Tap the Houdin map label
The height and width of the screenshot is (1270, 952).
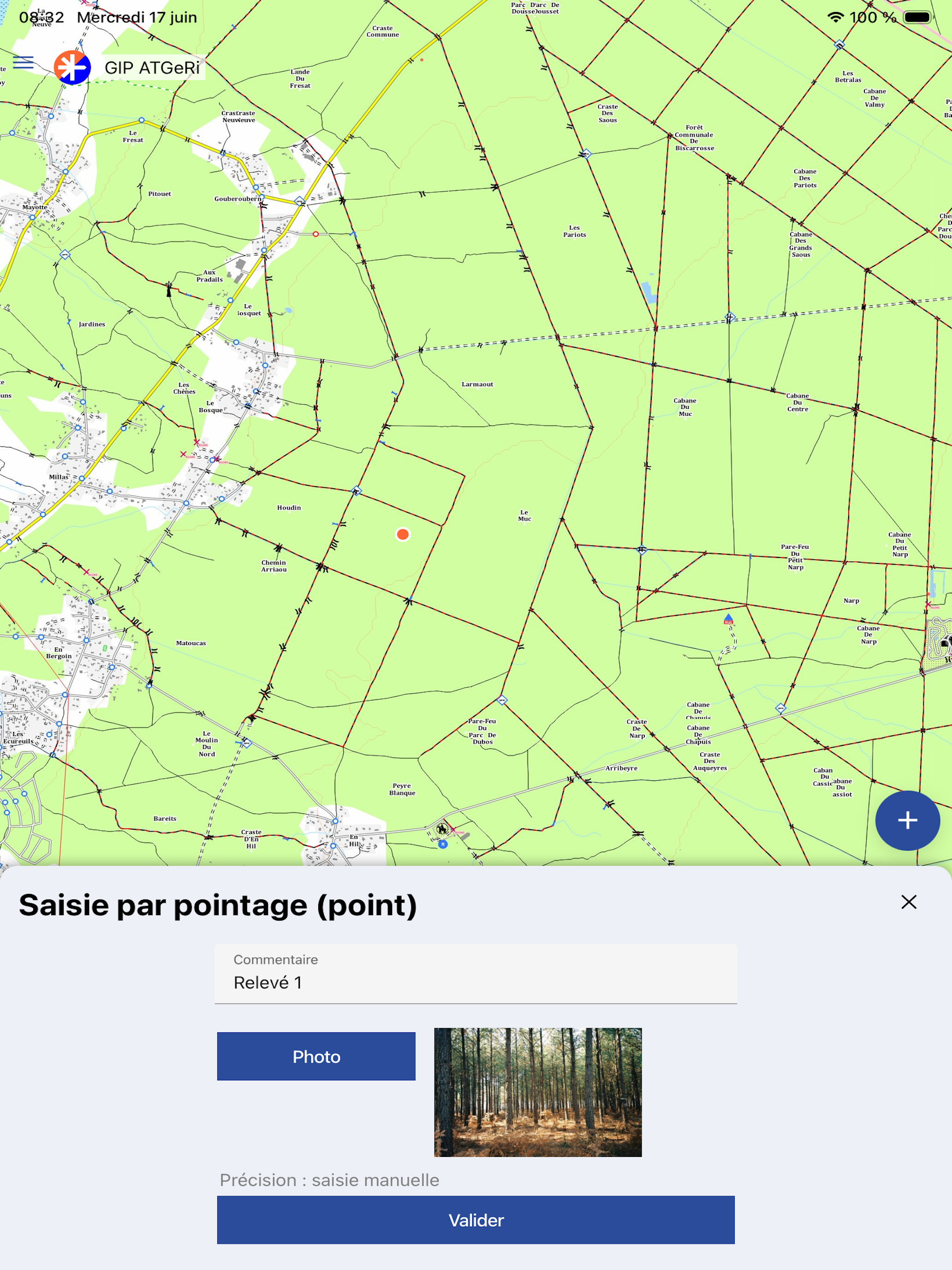[x=289, y=508]
